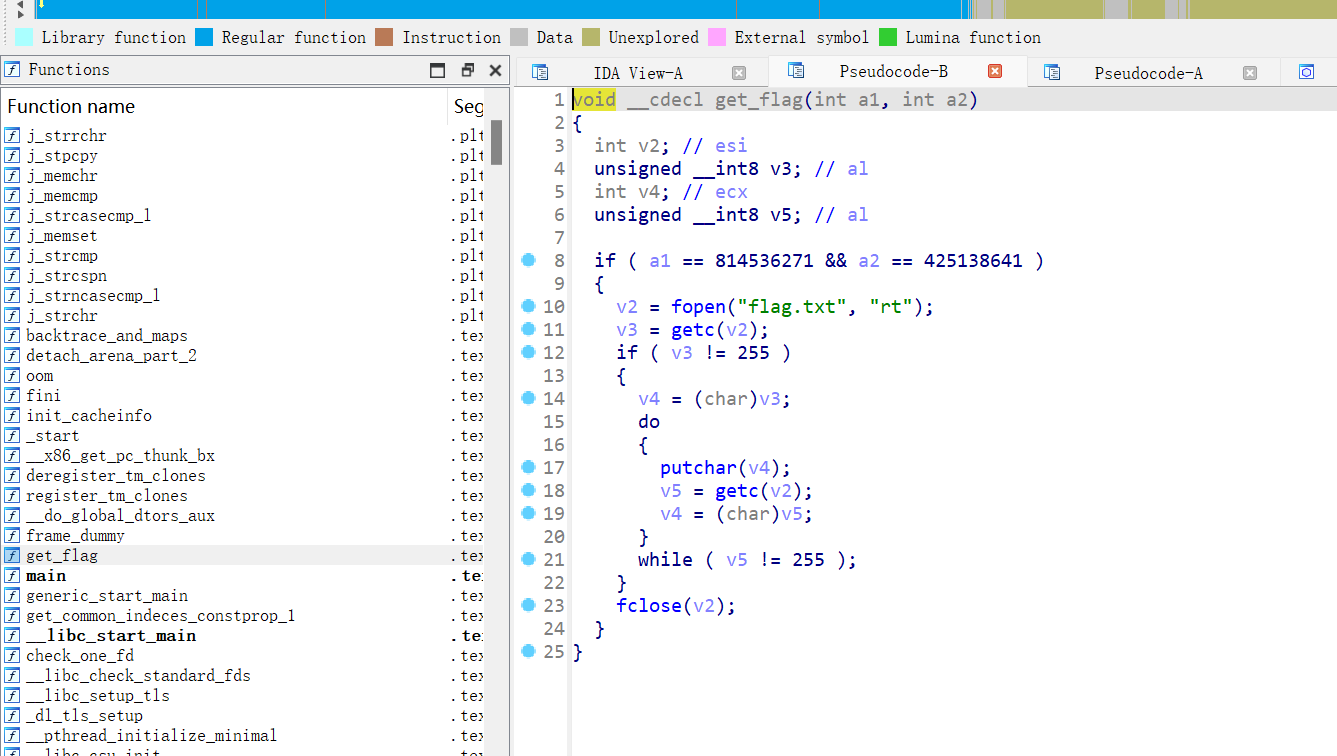Image resolution: width=1337 pixels, height=756 pixels.
Task: Select __pthread_initialize_minimal function
Action: pos(243,736)
